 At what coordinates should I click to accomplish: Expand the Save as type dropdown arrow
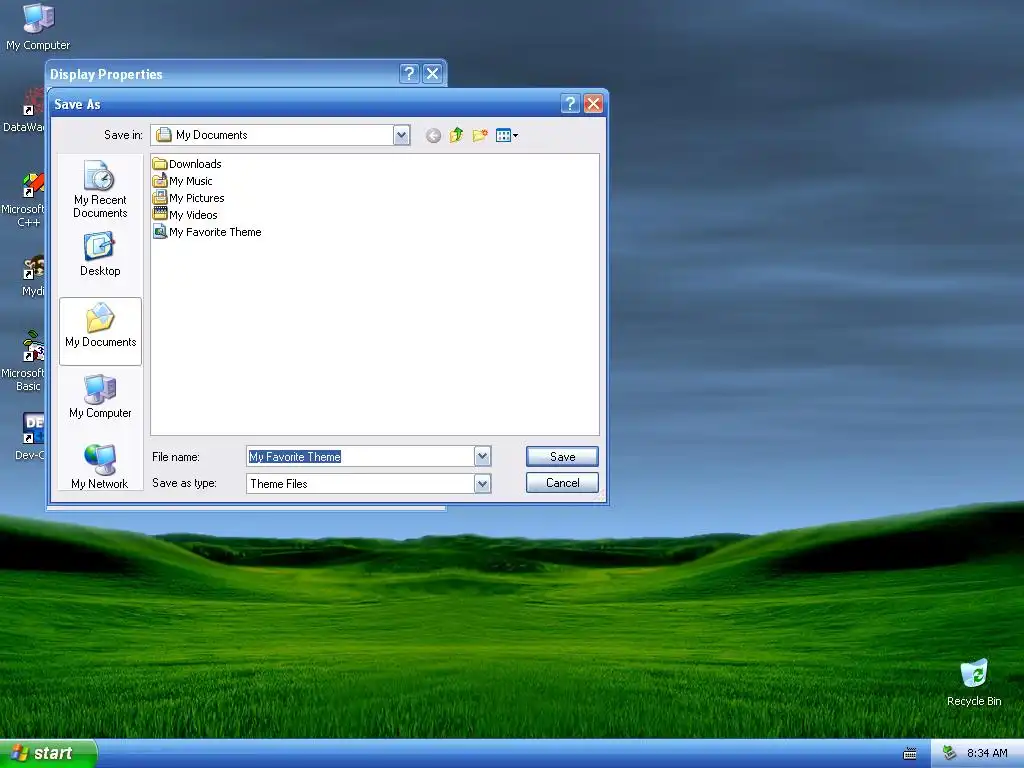point(482,484)
